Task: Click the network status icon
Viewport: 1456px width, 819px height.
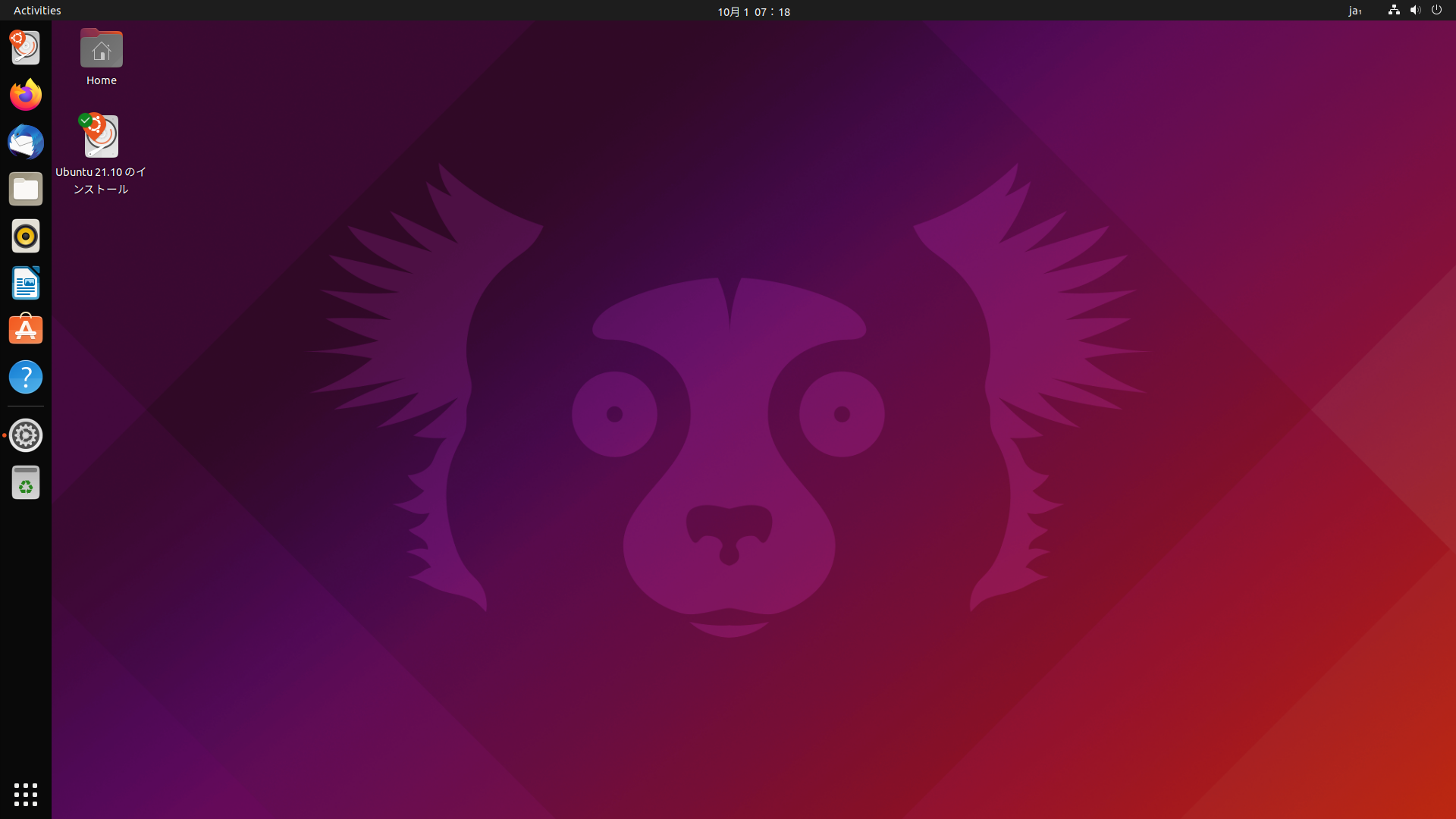Action: pyautogui.click(x=1394, y=10)
